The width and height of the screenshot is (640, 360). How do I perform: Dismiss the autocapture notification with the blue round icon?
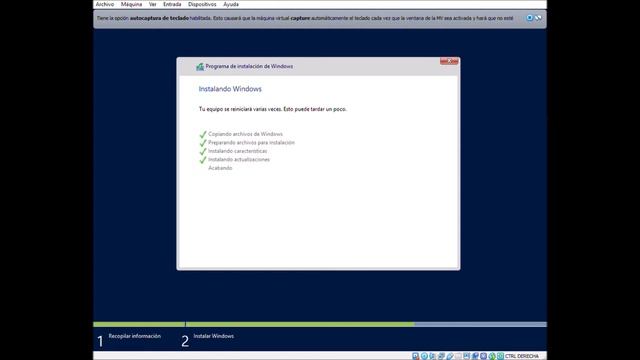529,18
